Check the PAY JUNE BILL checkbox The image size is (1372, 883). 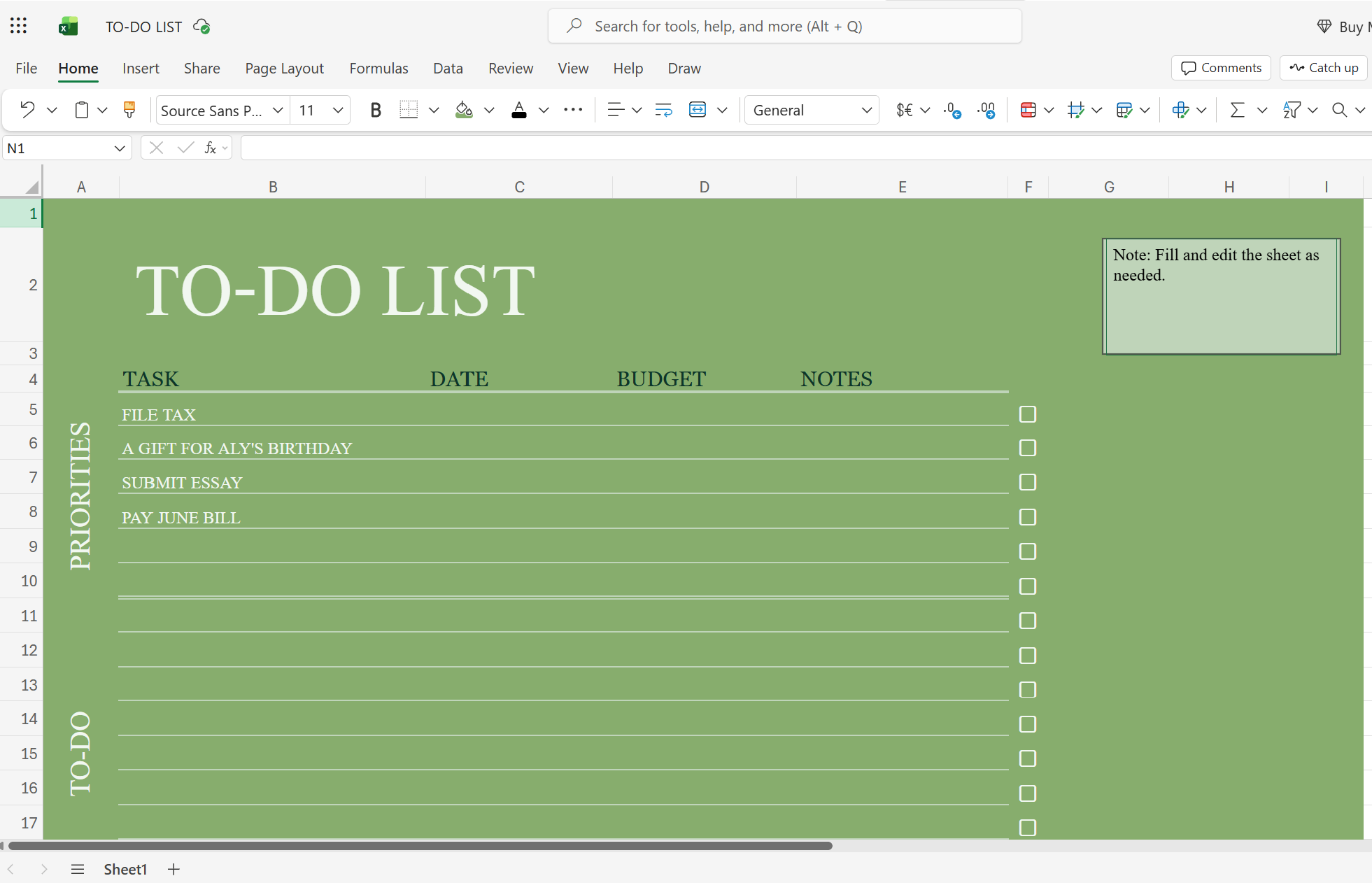pos(1028,517)
